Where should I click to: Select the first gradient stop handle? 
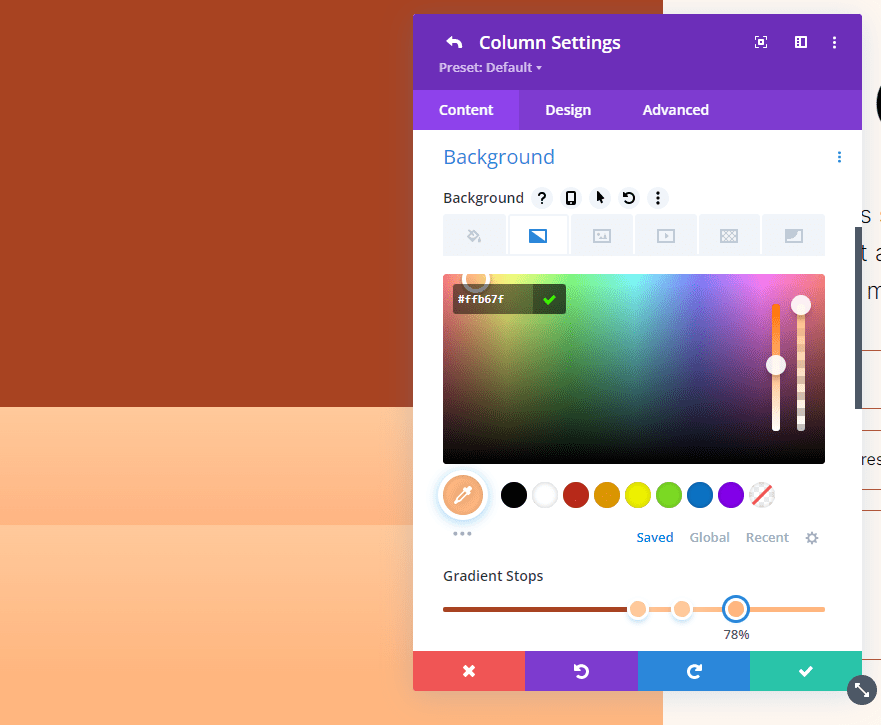(x=638, y=609)
